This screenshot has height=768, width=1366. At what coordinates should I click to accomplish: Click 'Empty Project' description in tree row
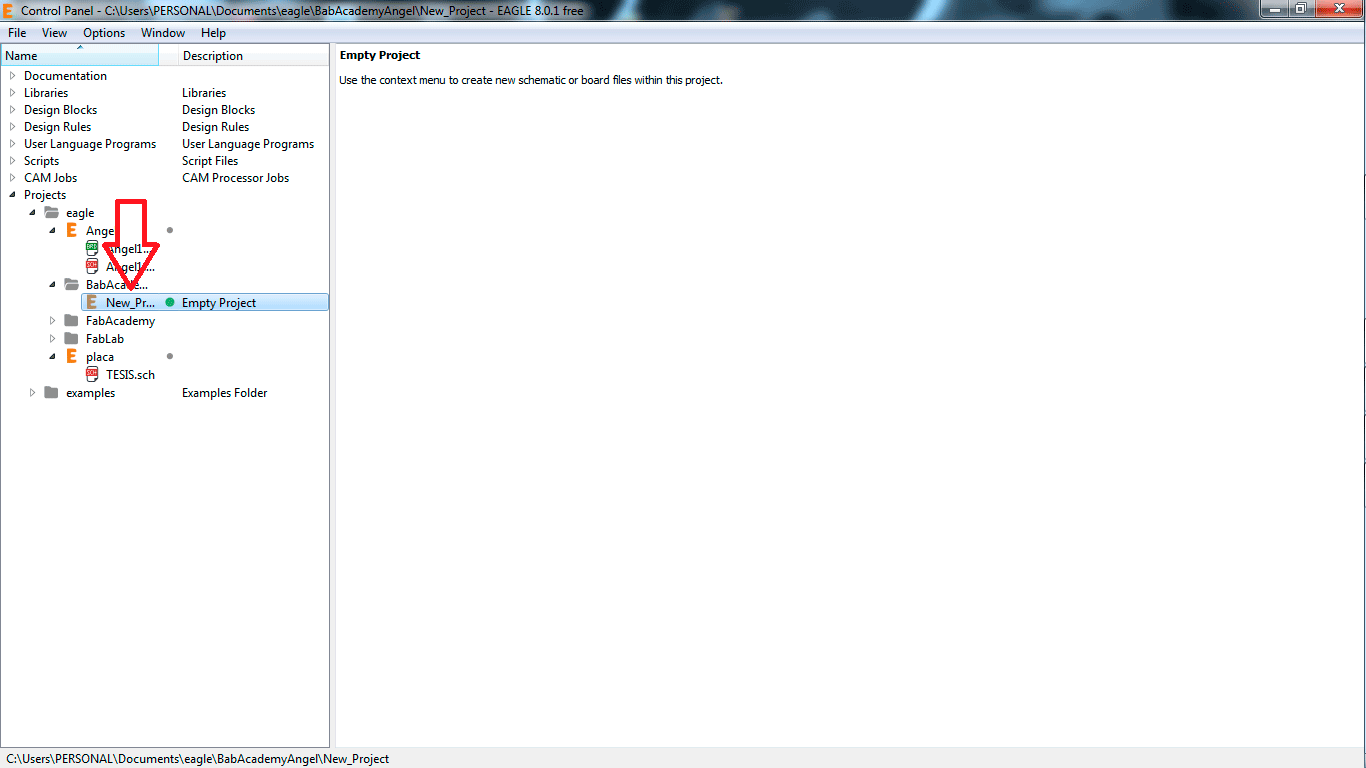[x=219, y=303]
